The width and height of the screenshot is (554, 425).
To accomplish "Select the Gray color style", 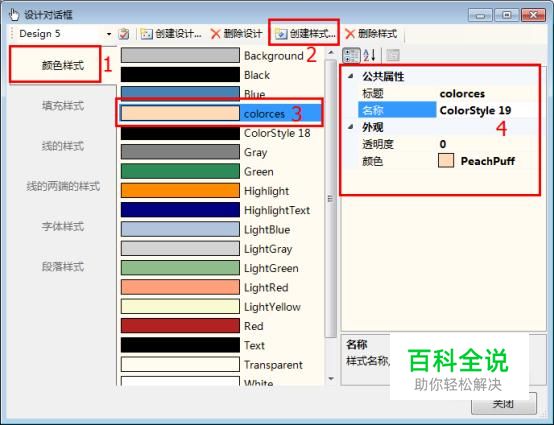I will (221, 152).
